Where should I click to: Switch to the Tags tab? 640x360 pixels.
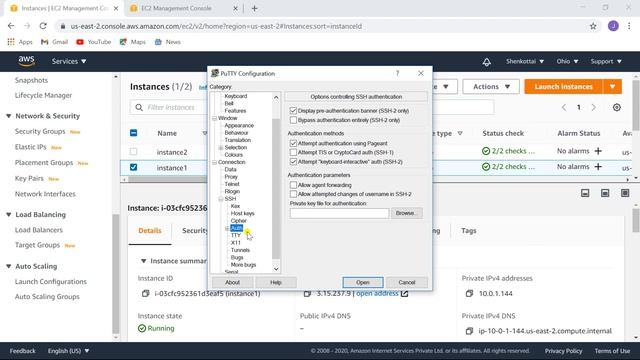[x=469, y=231]
